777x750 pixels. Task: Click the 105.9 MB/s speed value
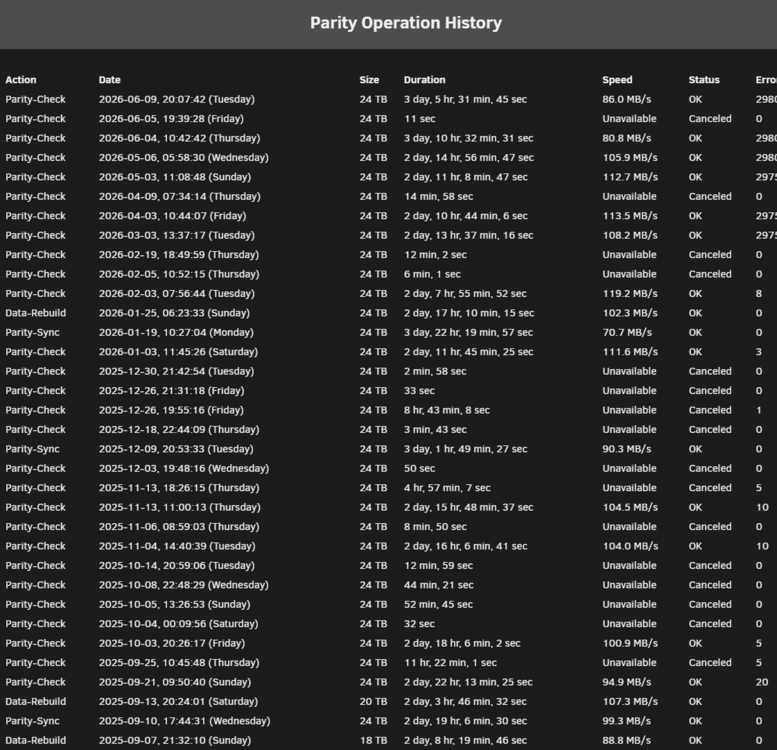tap(630, 158)
